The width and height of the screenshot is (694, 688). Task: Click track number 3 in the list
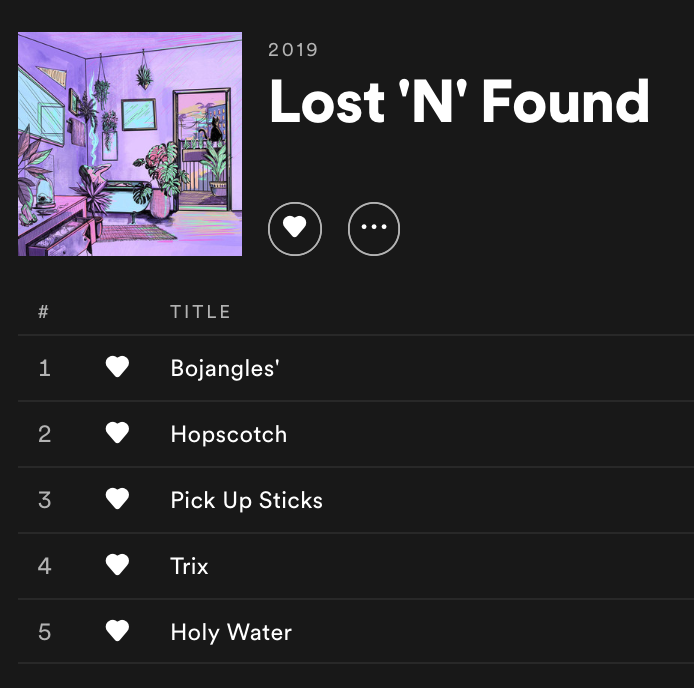pos(44,500)
